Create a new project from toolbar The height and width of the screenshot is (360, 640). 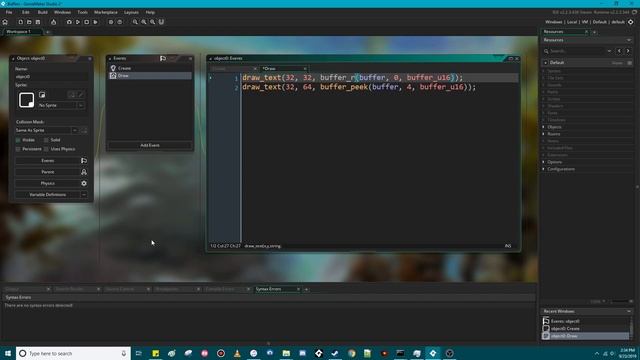pyautogui.click(x=20, y=22)
